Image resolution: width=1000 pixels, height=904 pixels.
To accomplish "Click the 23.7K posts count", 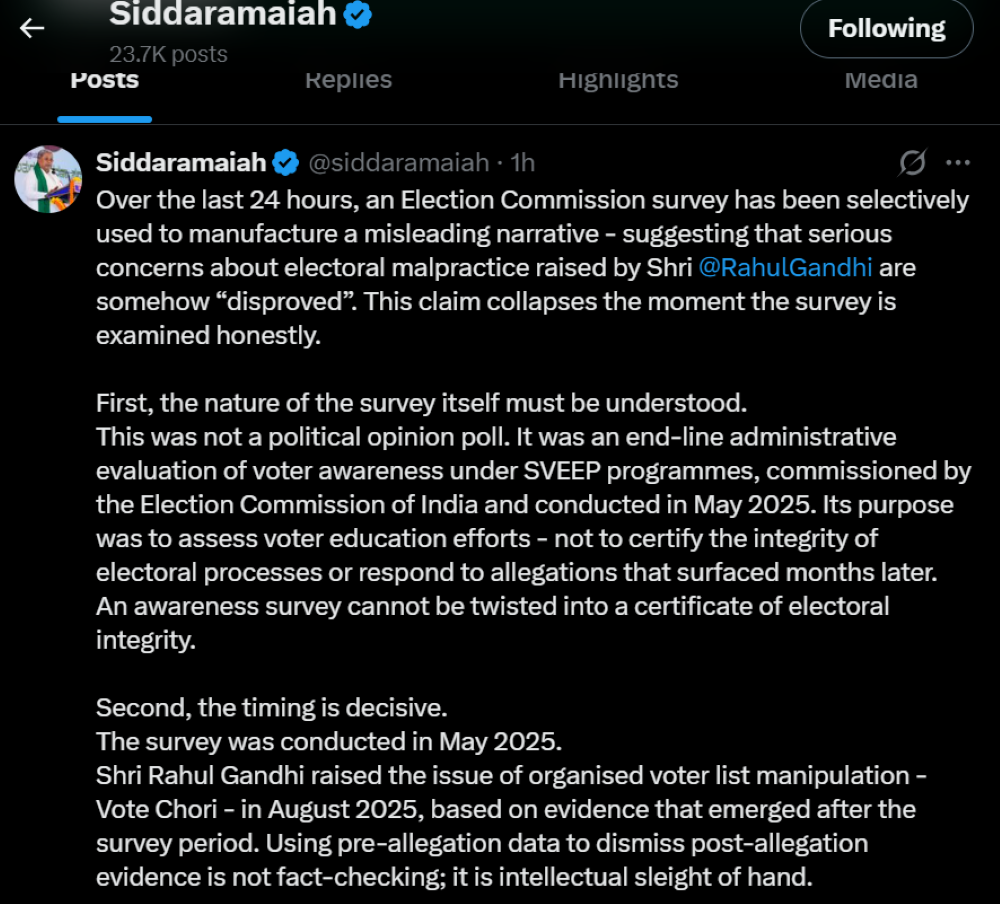I will pyautogui.click(x=168, y=54).
